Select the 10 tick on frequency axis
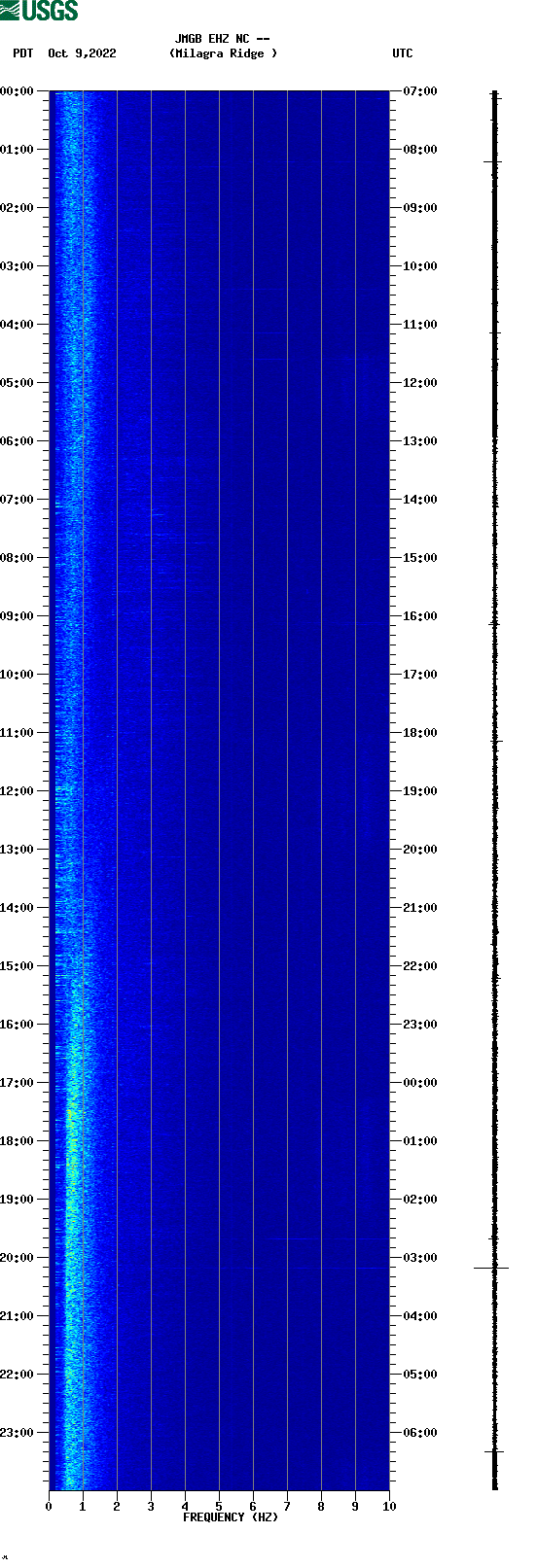Viewport: 537px width, 1568px height. [x=389, y=1507]
